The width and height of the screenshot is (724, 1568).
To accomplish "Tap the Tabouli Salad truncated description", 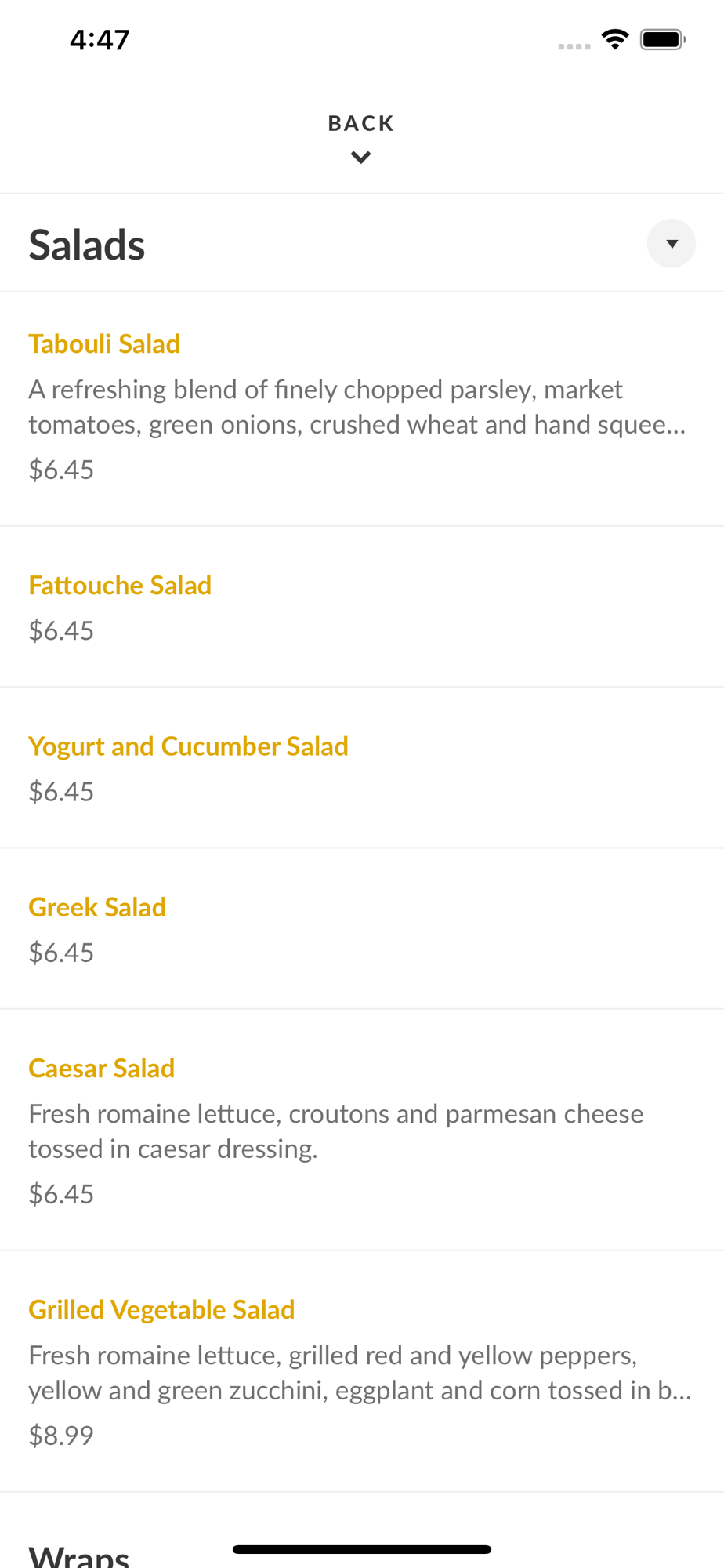I will pyautogui.click(x=357, y=407).
